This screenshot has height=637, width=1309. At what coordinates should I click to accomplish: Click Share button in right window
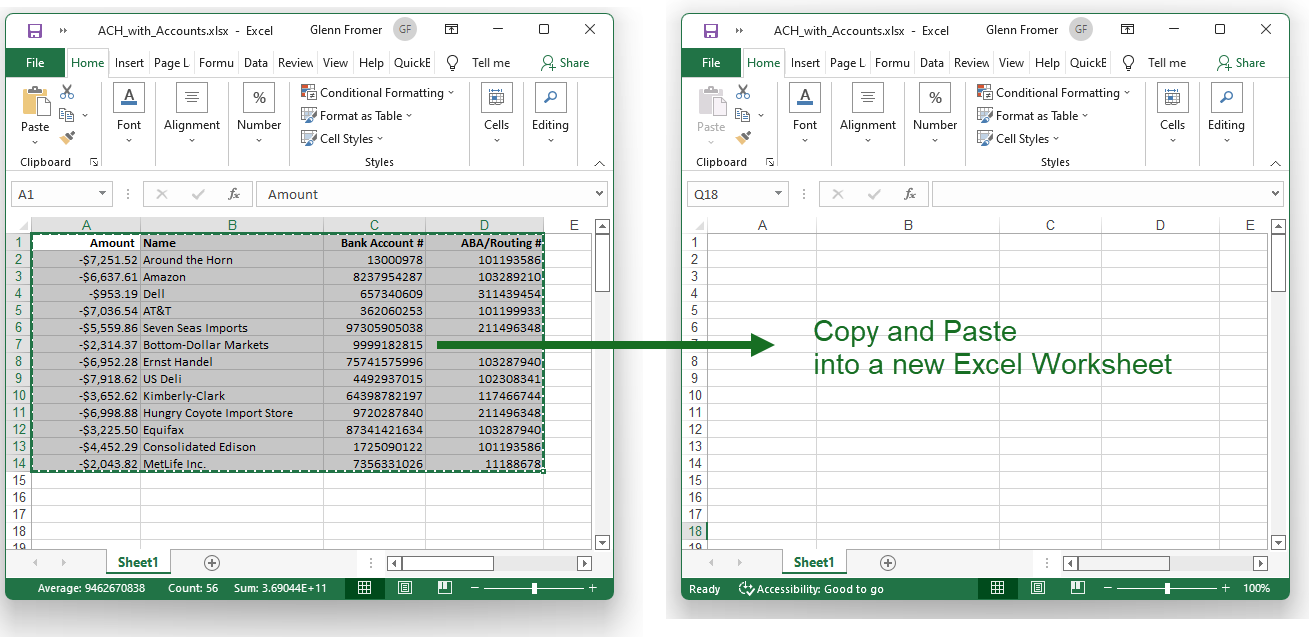click(x=1241, y=62)
